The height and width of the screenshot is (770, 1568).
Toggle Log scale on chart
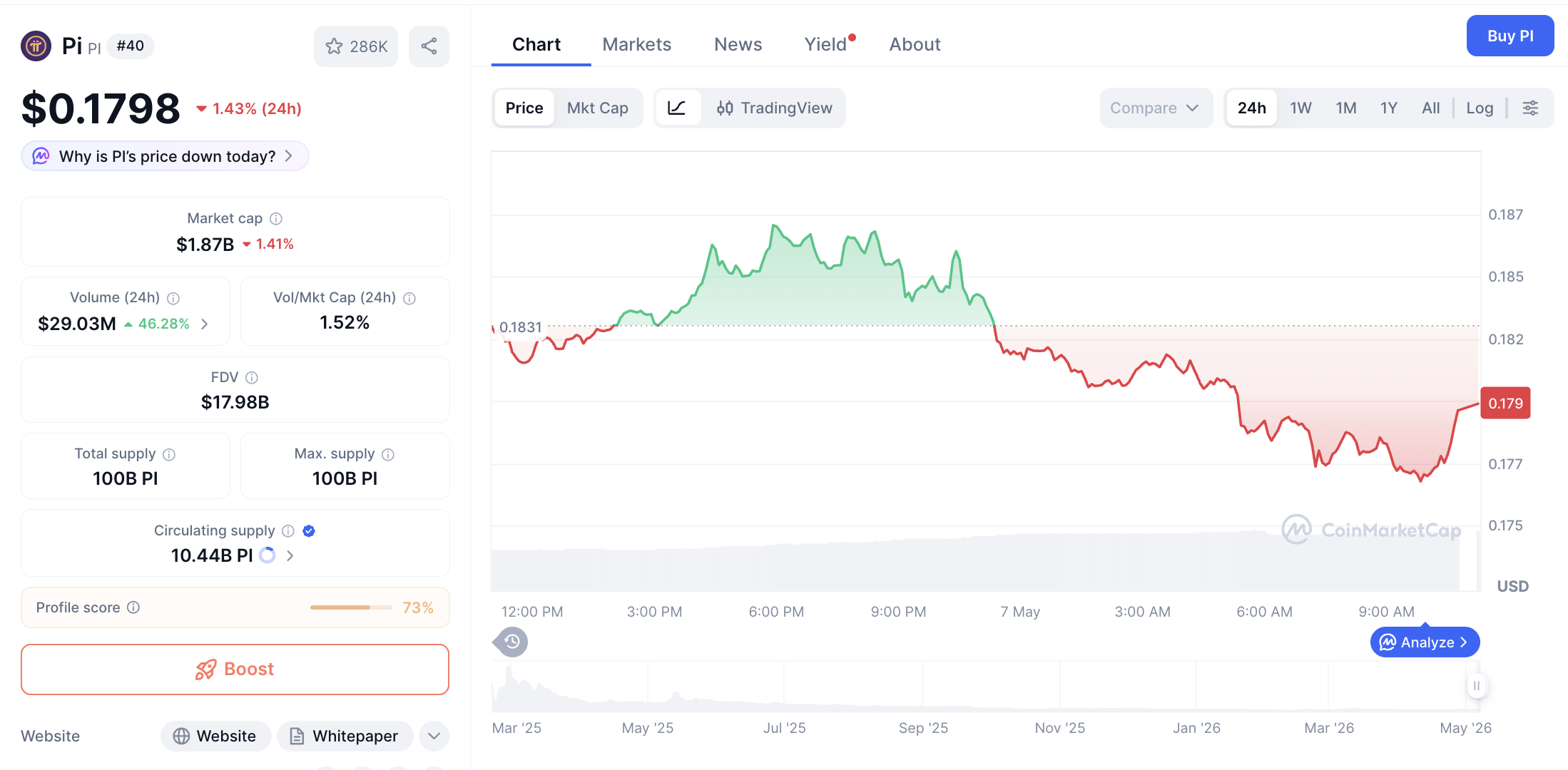pyautogui.click(x=1480, y=108)
